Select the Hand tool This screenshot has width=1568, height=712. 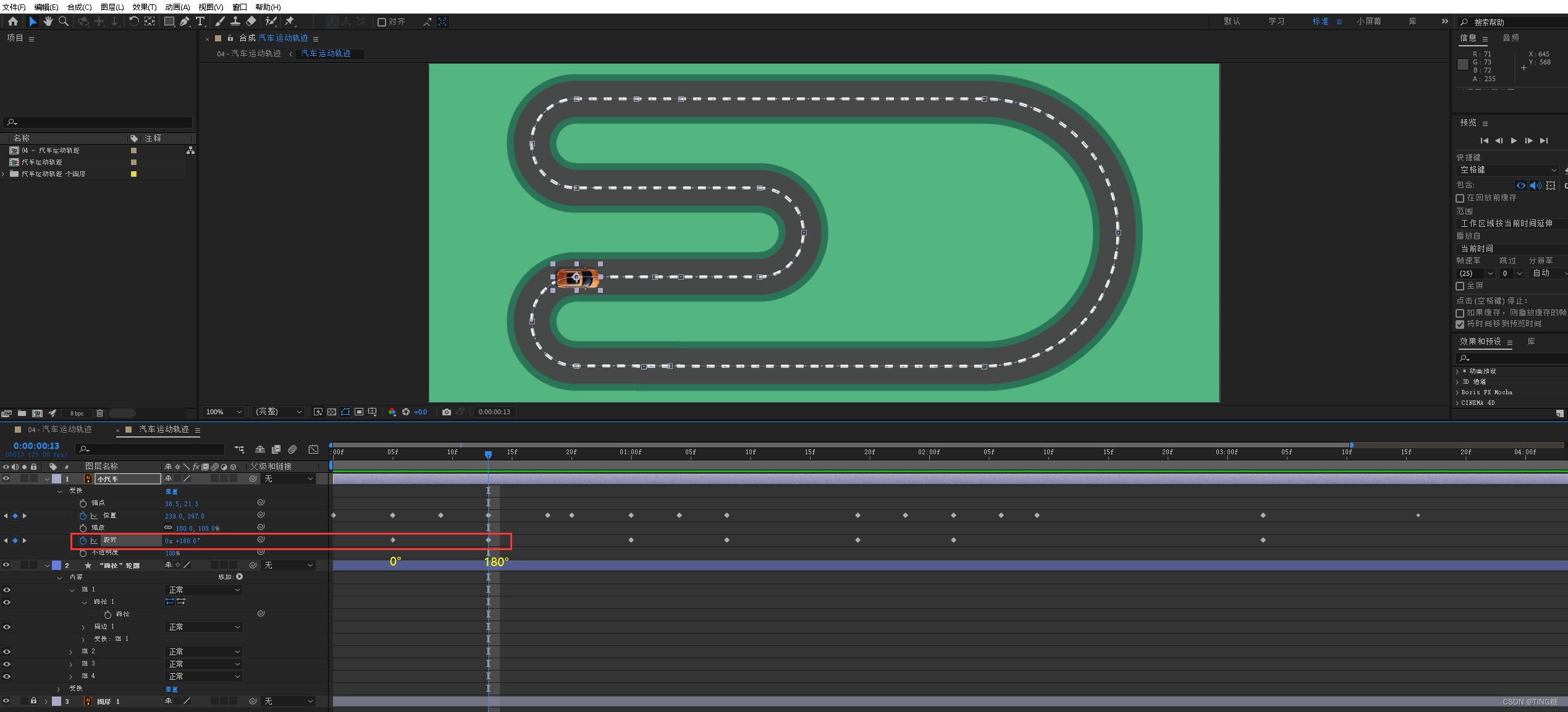coord(48,22)
